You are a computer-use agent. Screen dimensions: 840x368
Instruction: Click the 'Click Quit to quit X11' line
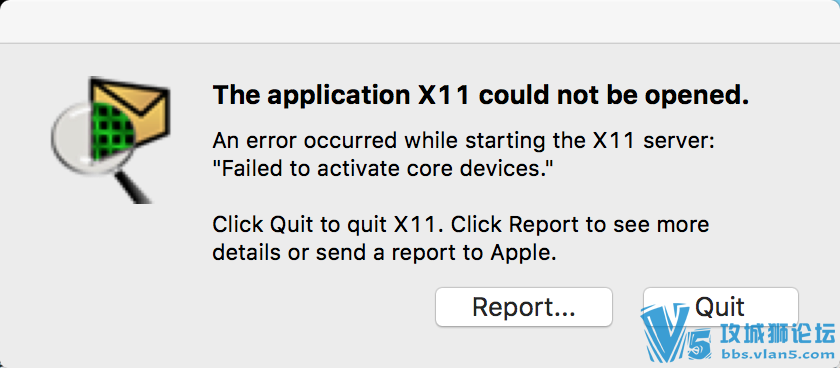[x=461, y=224]
